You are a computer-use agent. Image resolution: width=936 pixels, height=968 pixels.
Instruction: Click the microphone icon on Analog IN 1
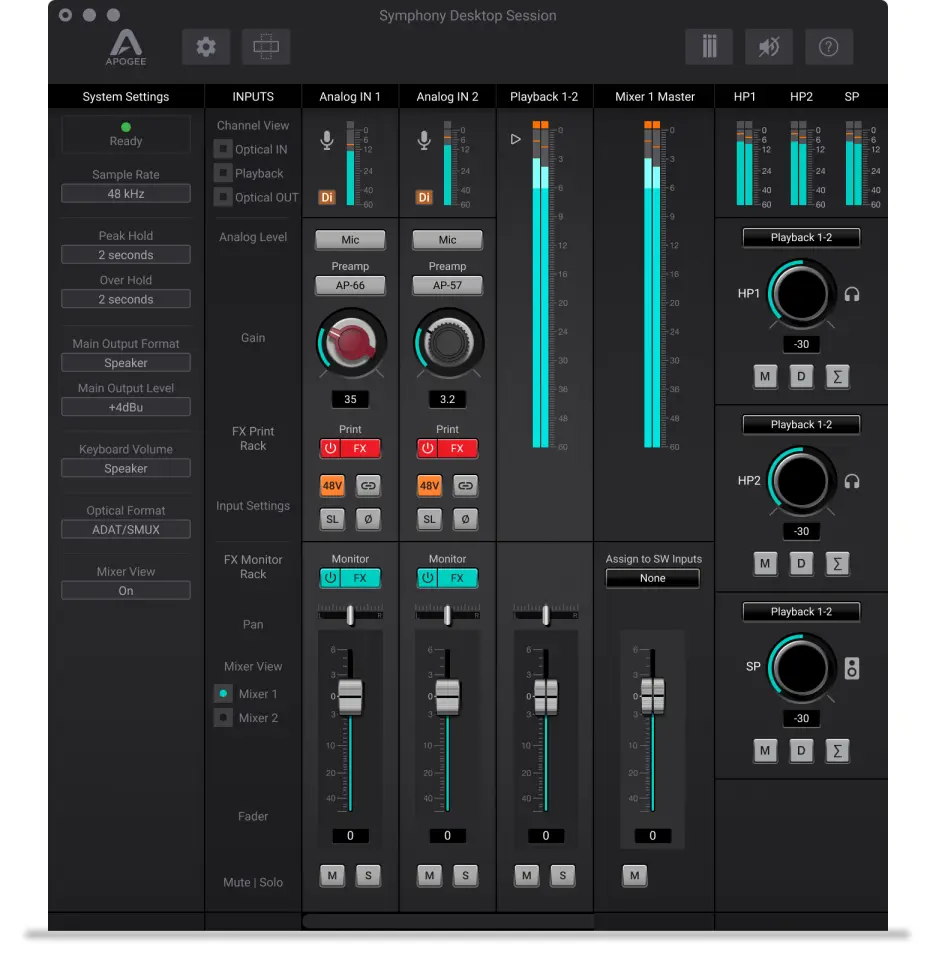(327, 142)
